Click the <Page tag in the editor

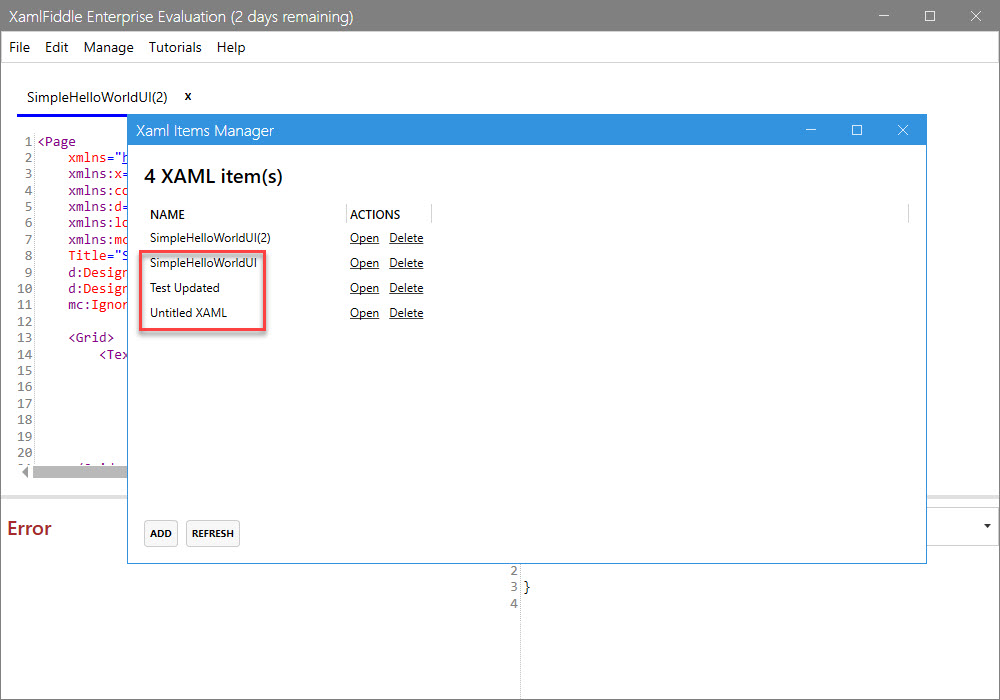(57, 142)
